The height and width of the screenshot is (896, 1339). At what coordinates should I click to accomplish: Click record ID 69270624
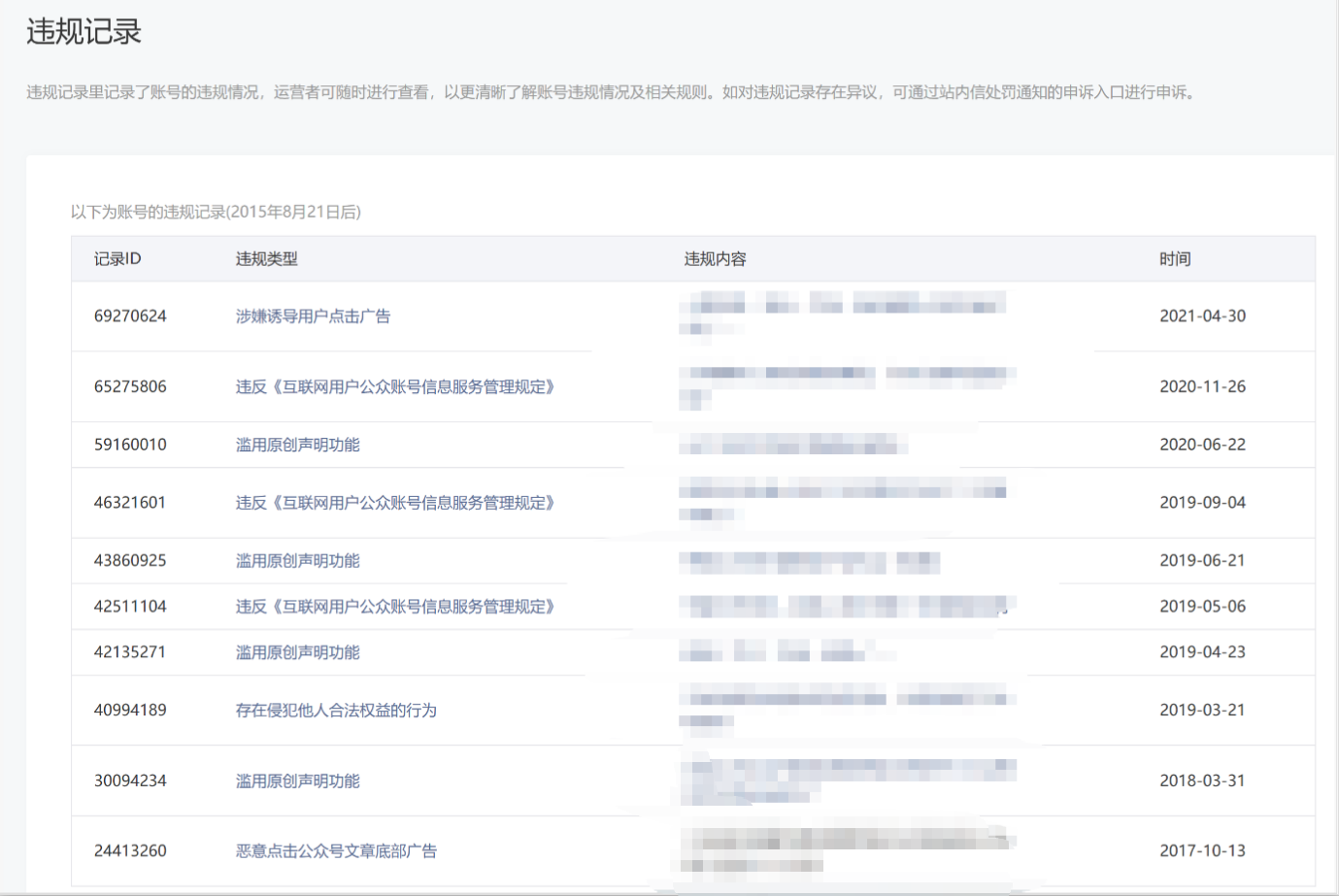click(130, 316)
